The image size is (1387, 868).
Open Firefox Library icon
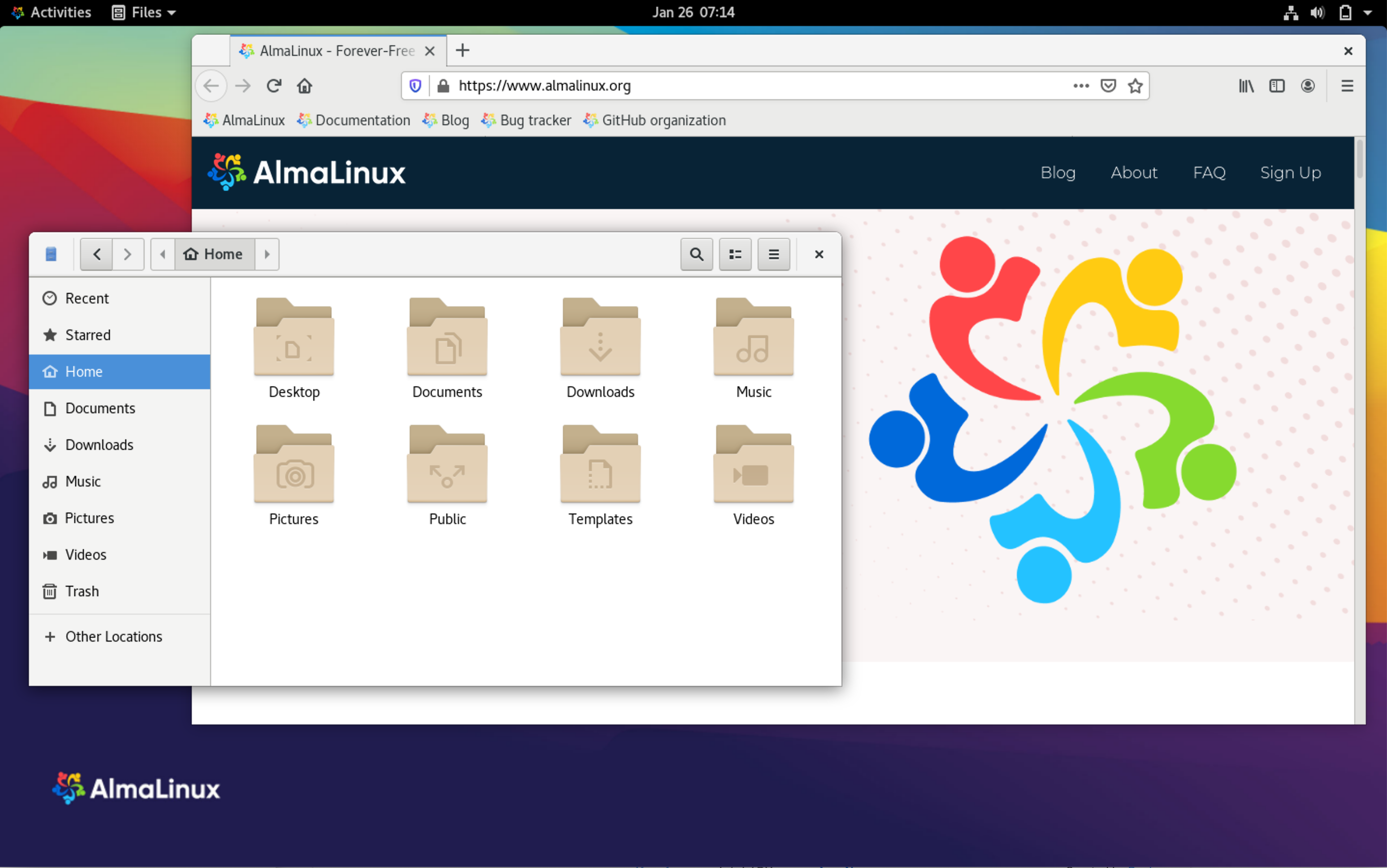point(1246,86)
